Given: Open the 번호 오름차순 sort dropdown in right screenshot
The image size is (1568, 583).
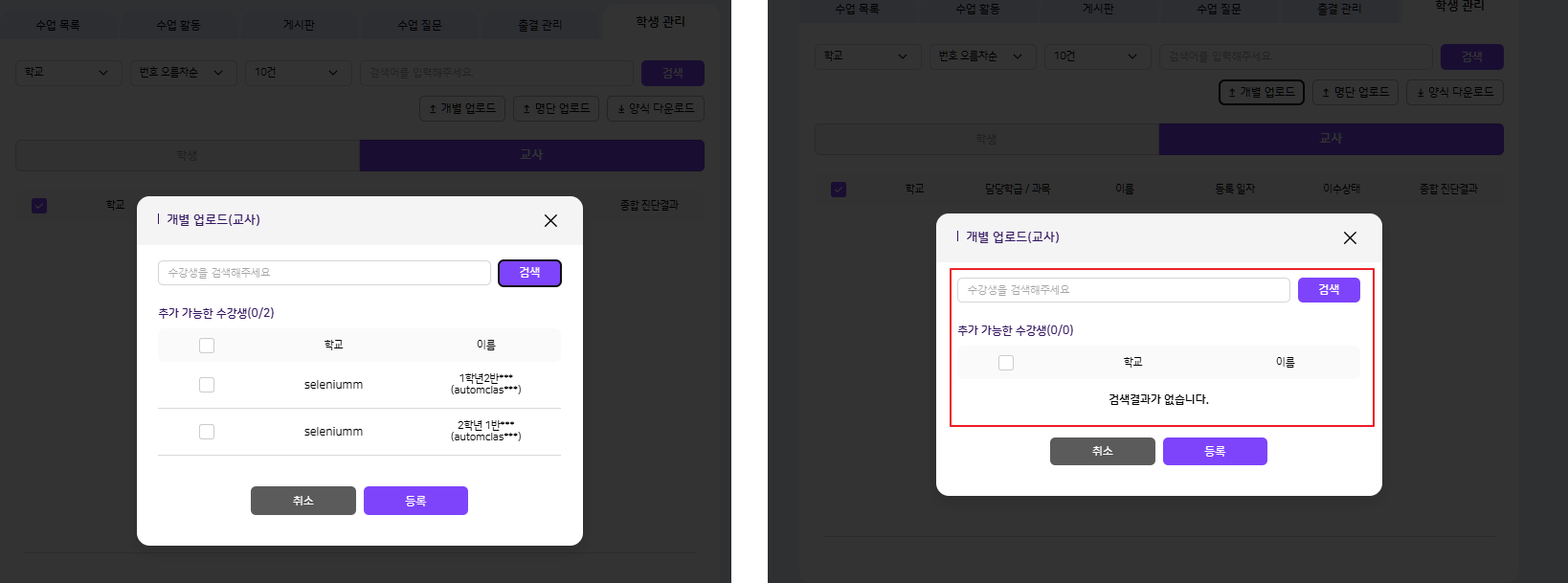Looking at the screenshot, I should (x=981, y=56).
